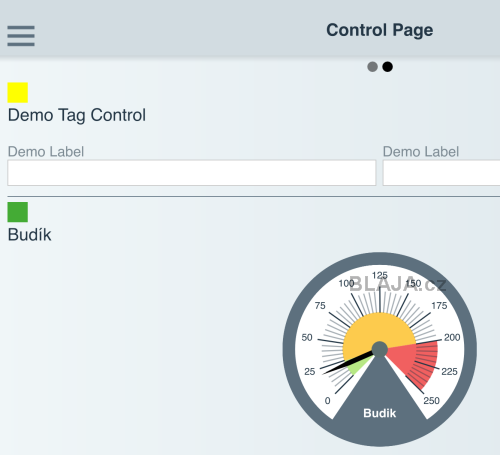500x455 pixels.
Task: Focus the right Demo Label input field
Action: 441,173
